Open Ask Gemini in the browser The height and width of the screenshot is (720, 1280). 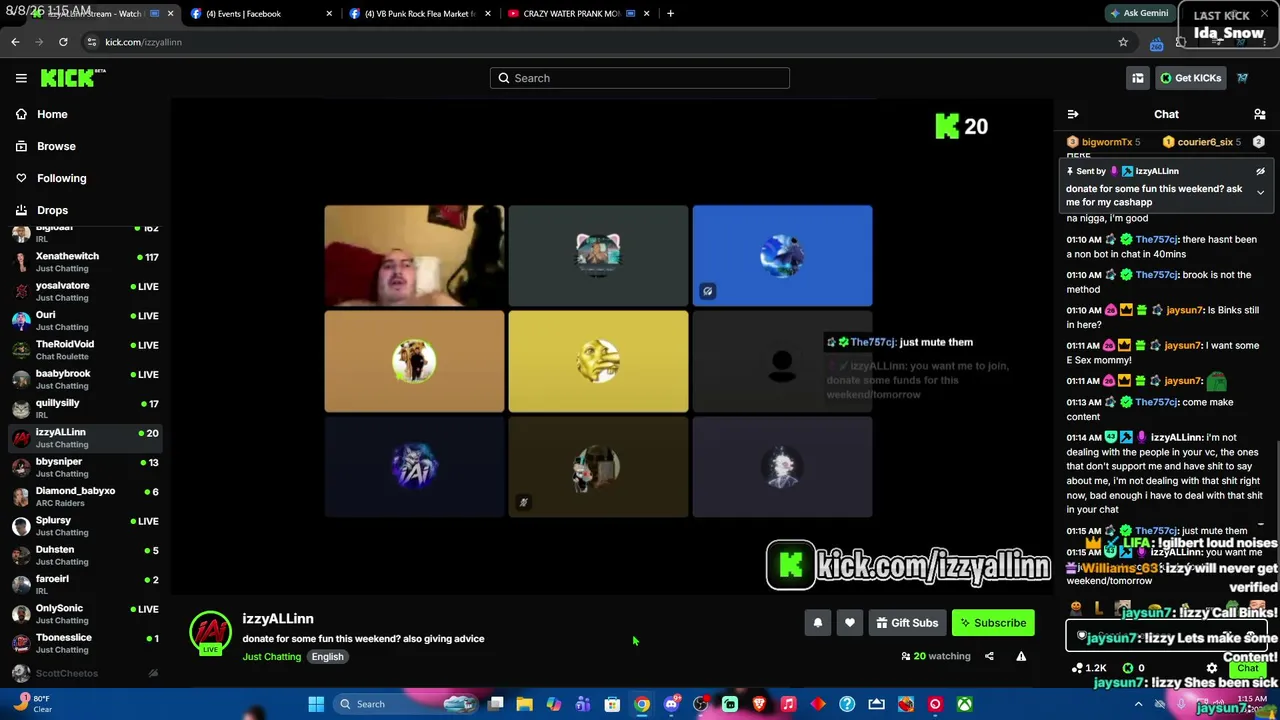1138,14
